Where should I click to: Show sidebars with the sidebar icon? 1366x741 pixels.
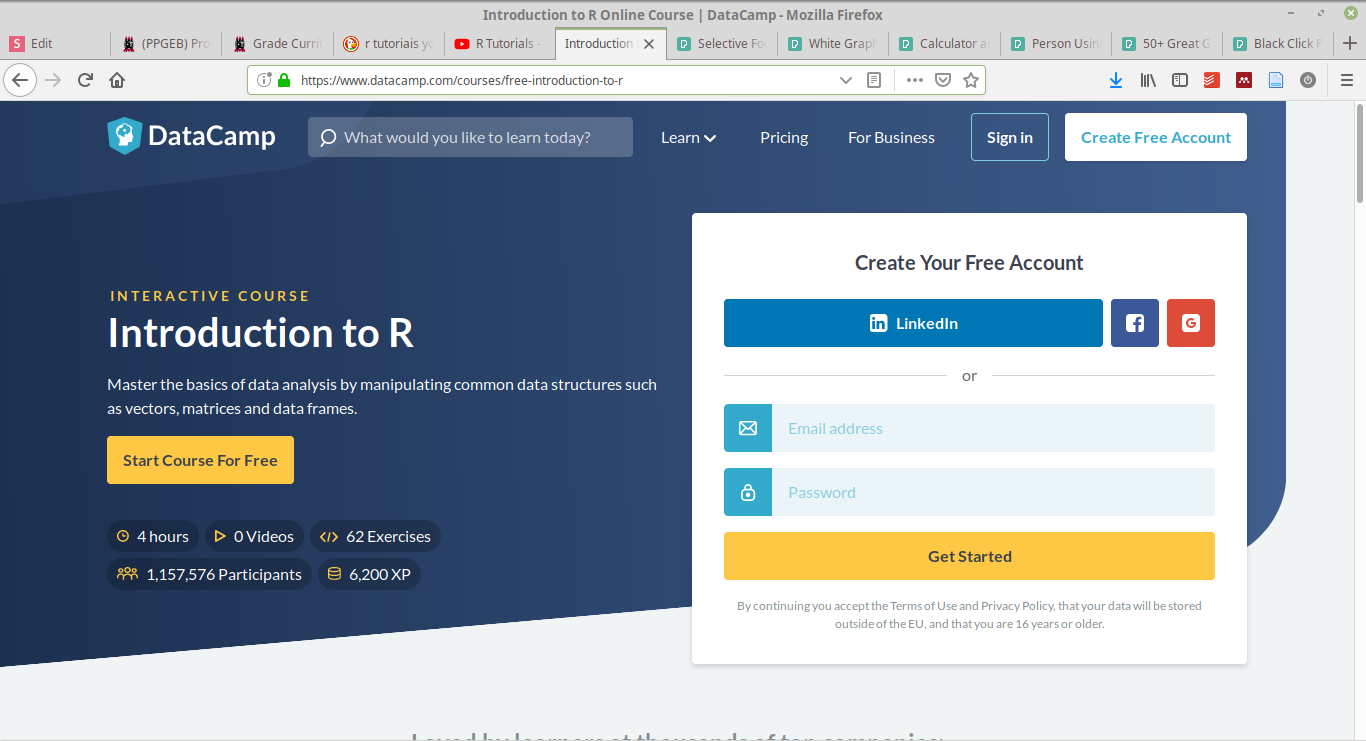1180,80
